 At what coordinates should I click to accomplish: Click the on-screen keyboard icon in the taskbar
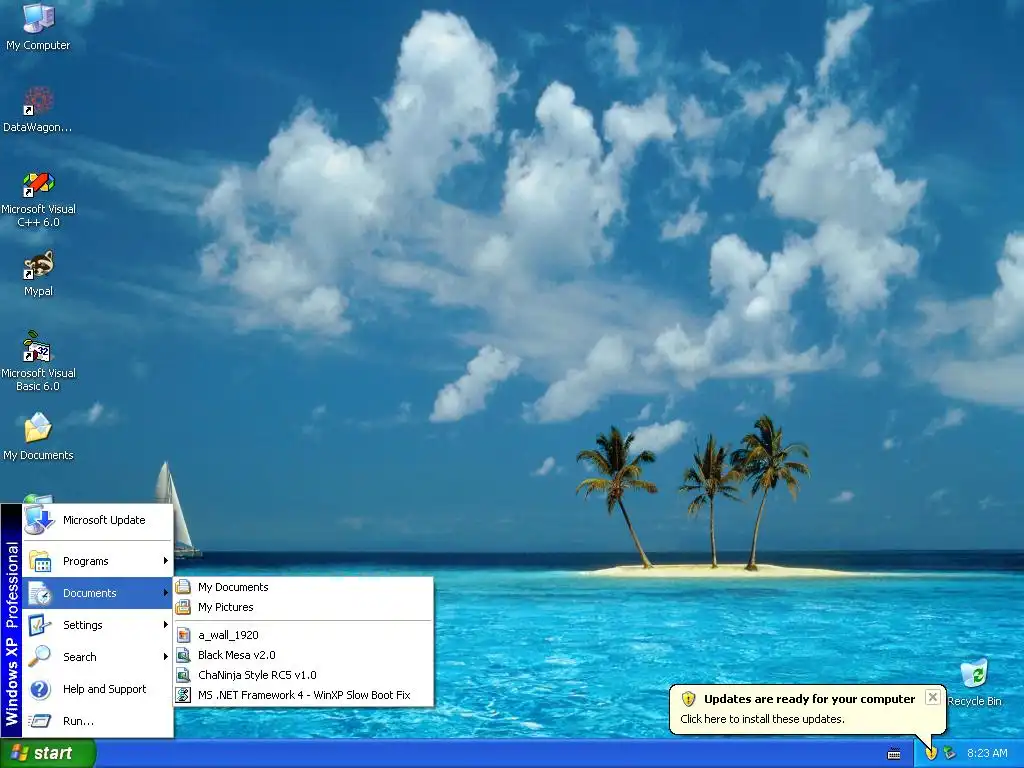894,754
